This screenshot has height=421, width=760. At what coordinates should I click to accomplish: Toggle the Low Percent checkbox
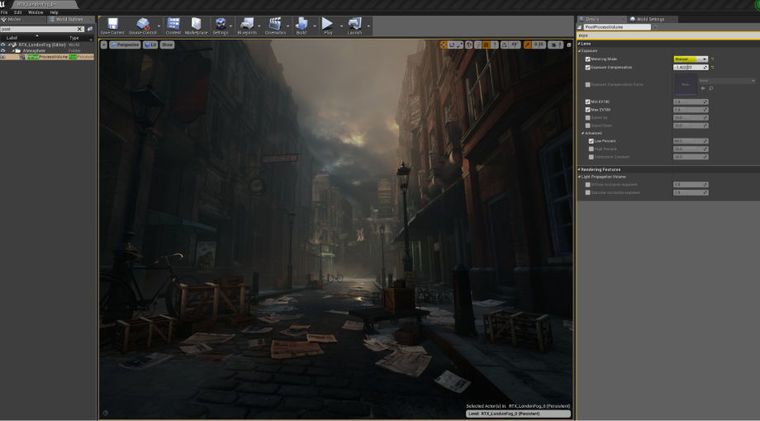(x=591, y=141)
